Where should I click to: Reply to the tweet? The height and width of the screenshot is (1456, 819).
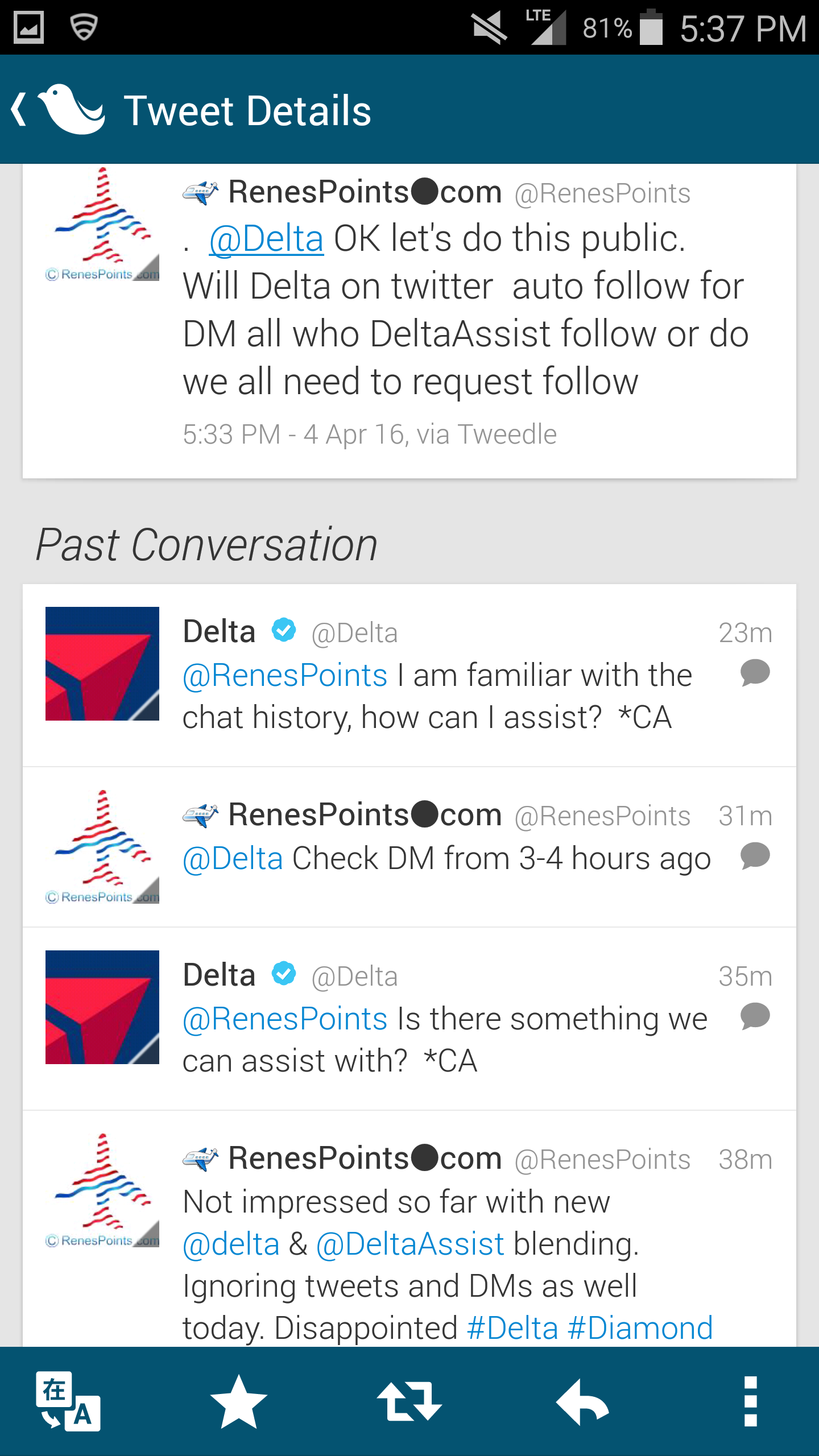582,1401
